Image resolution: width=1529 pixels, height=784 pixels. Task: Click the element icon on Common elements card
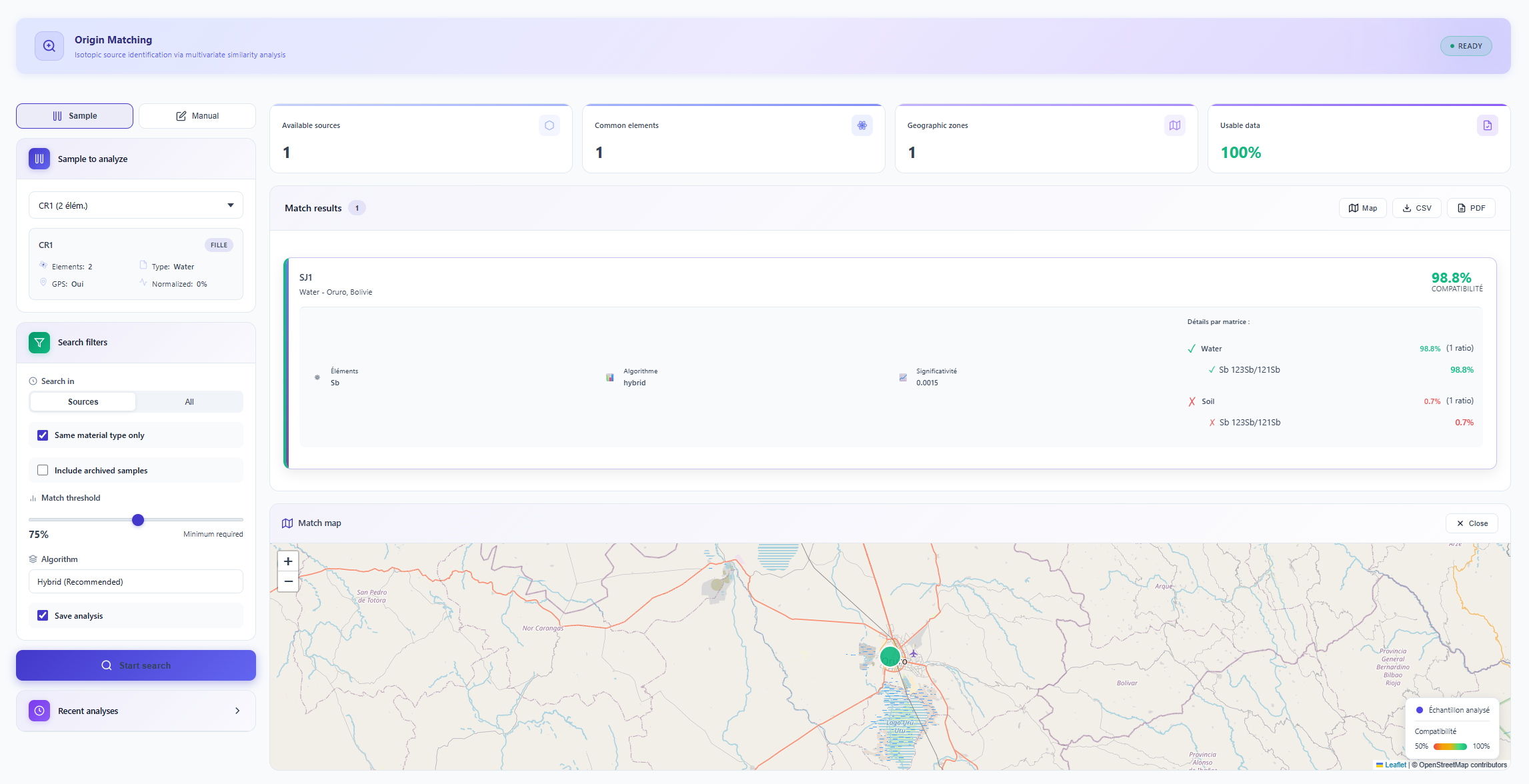[862, 125]
